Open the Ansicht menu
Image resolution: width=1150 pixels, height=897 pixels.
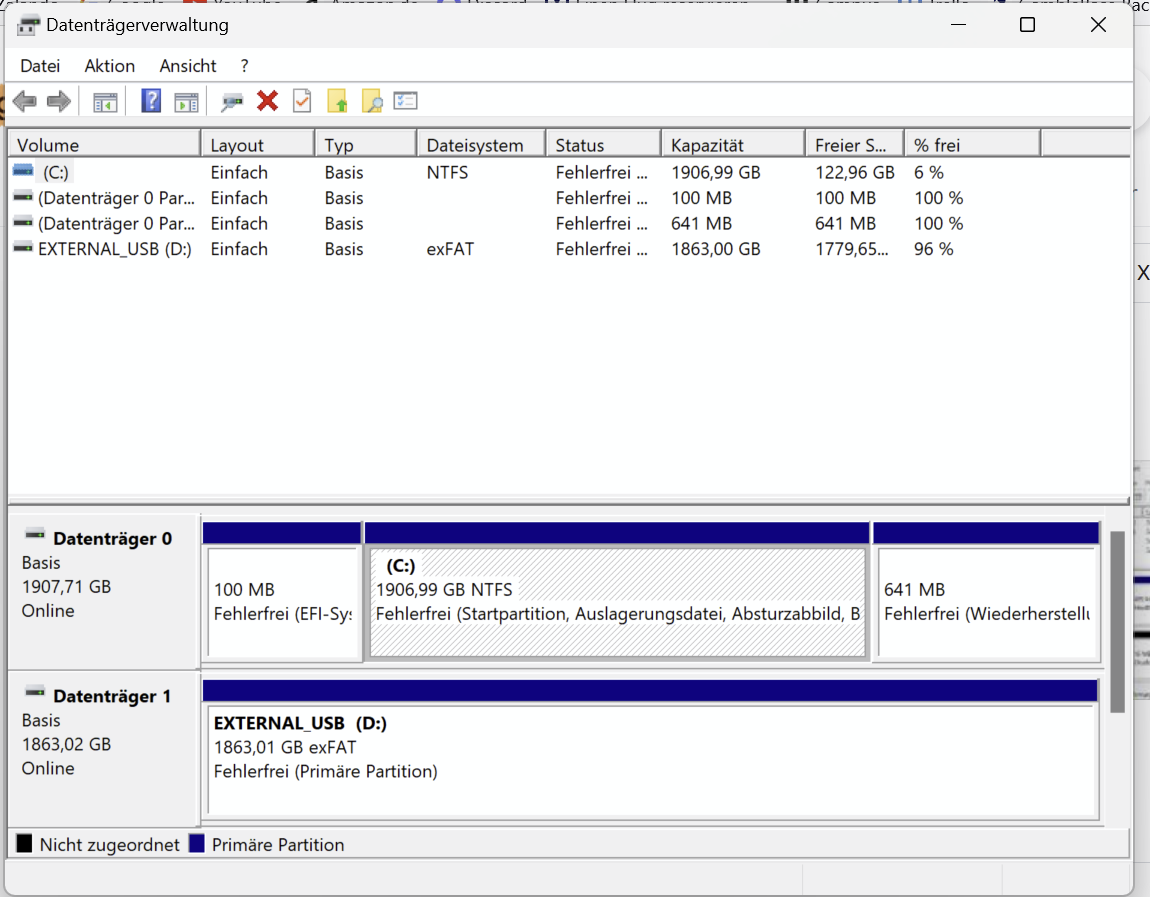click(x=188, y=66)
